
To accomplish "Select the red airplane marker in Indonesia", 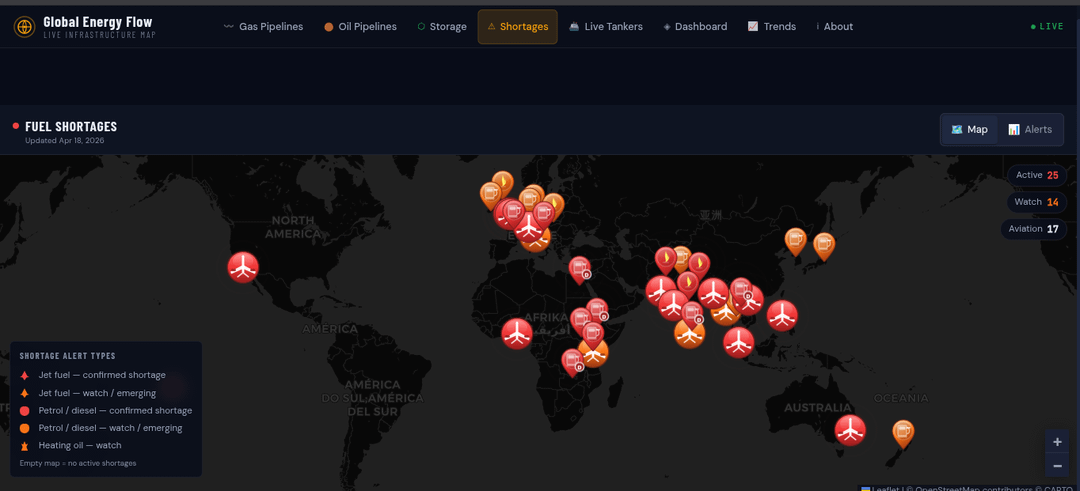I will (x=739, y=342).
